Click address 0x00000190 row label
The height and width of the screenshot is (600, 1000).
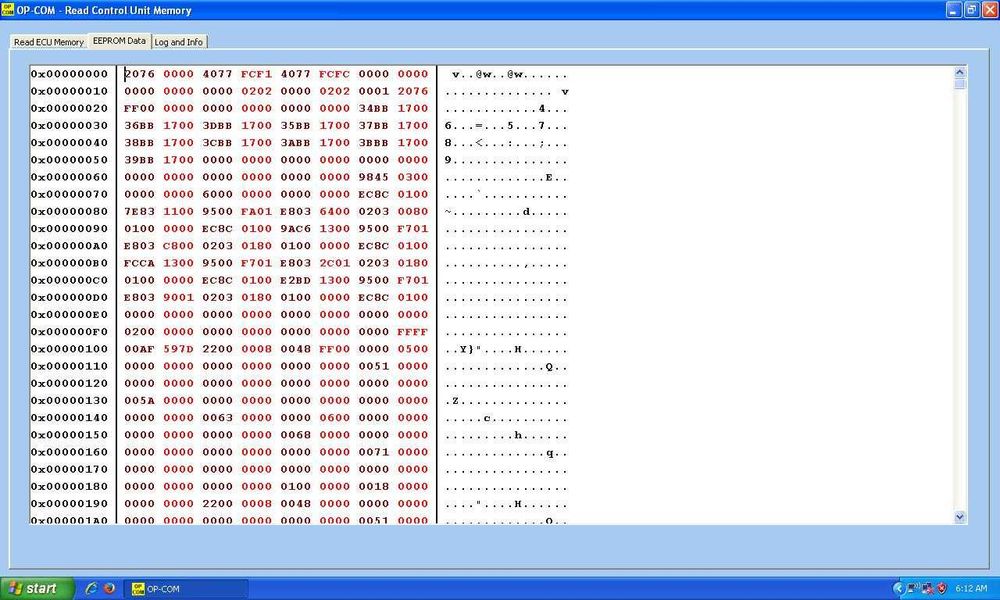point(70,504)
